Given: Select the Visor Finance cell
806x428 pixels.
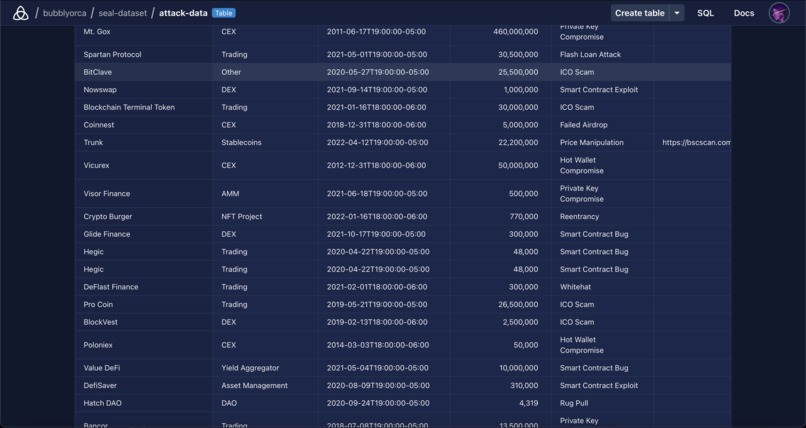Looking at the screenshot, I should pos(144,194).
